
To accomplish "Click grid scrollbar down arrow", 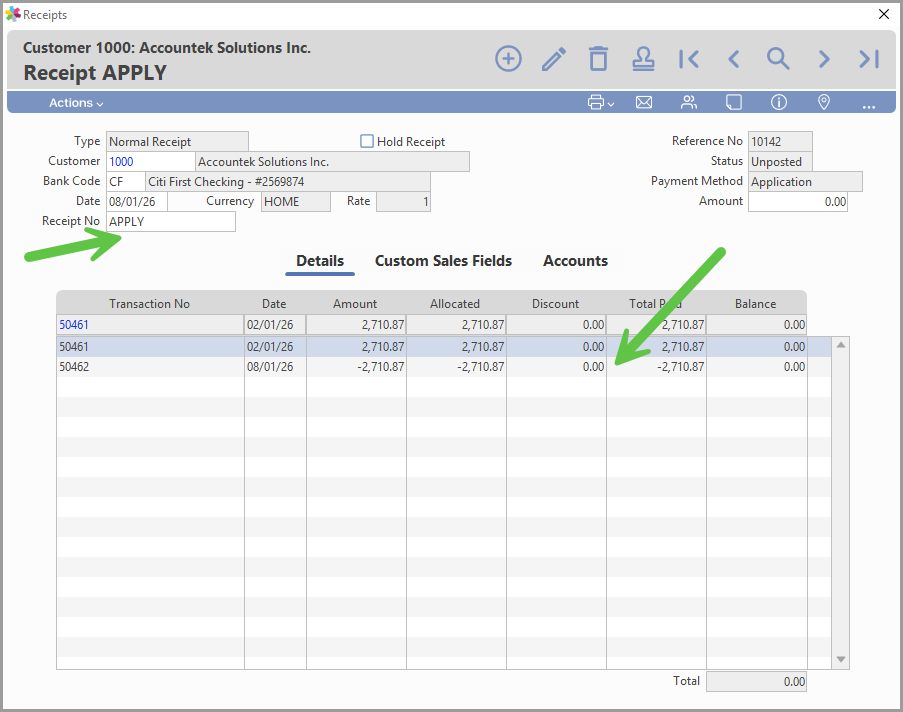I will pyautogui.click(x=841, y=660).
